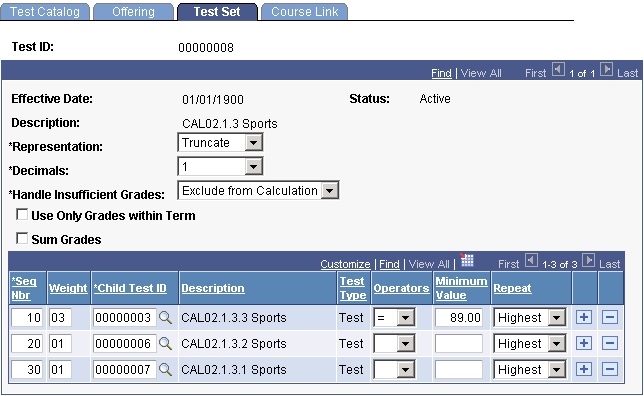
Task: Click the Weight field containing 03
Action: click(x=60, y=318)
